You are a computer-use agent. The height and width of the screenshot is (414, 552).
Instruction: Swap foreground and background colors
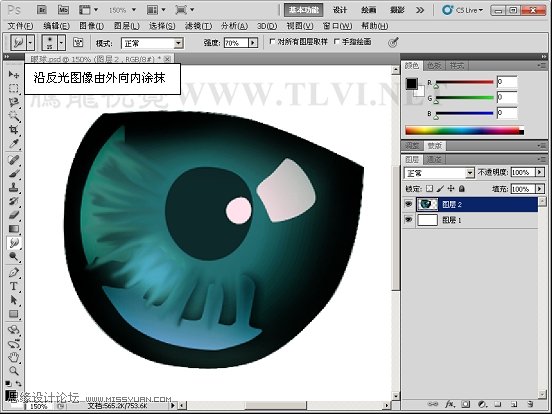[x=18, y=383]
